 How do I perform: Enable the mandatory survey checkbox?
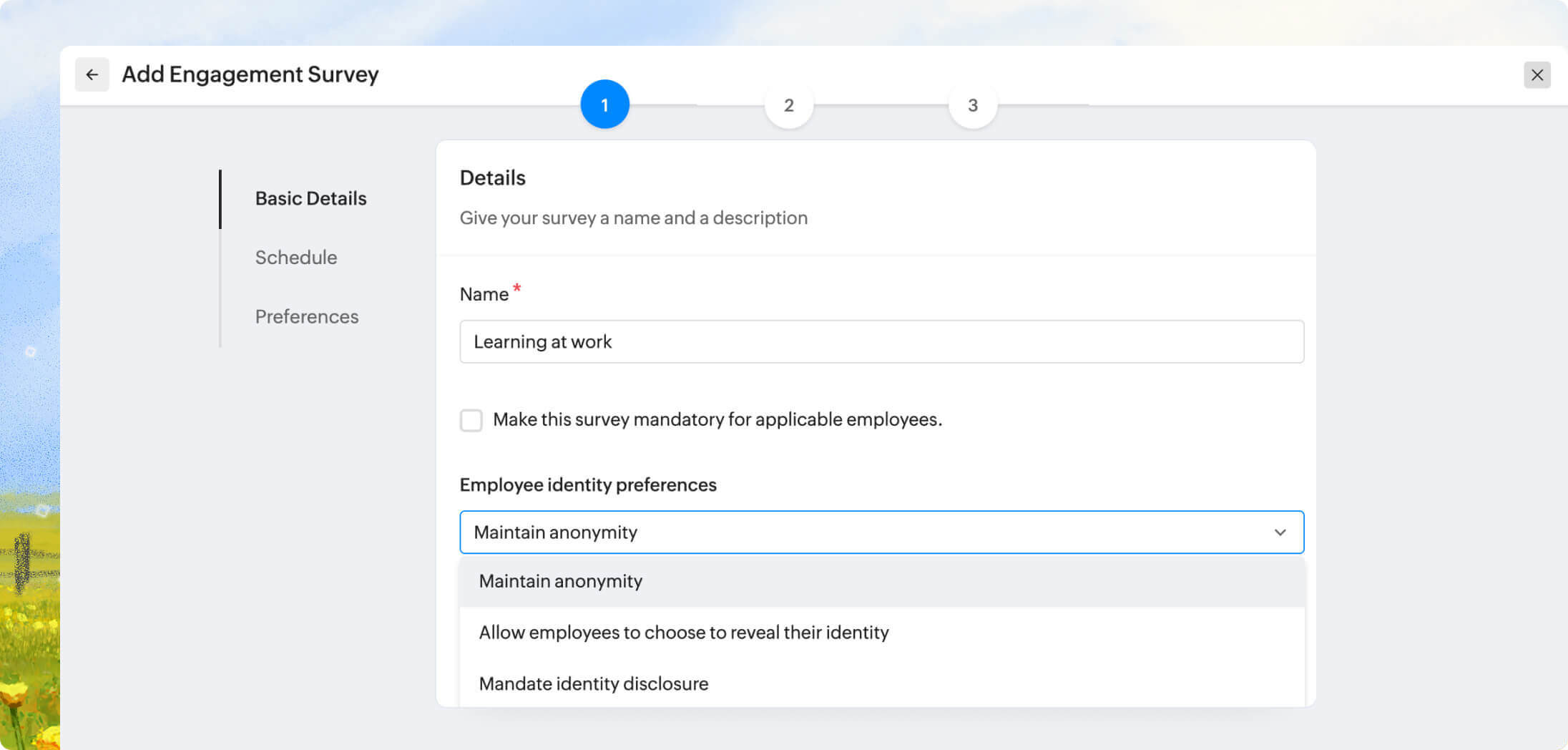click(471, 420)
